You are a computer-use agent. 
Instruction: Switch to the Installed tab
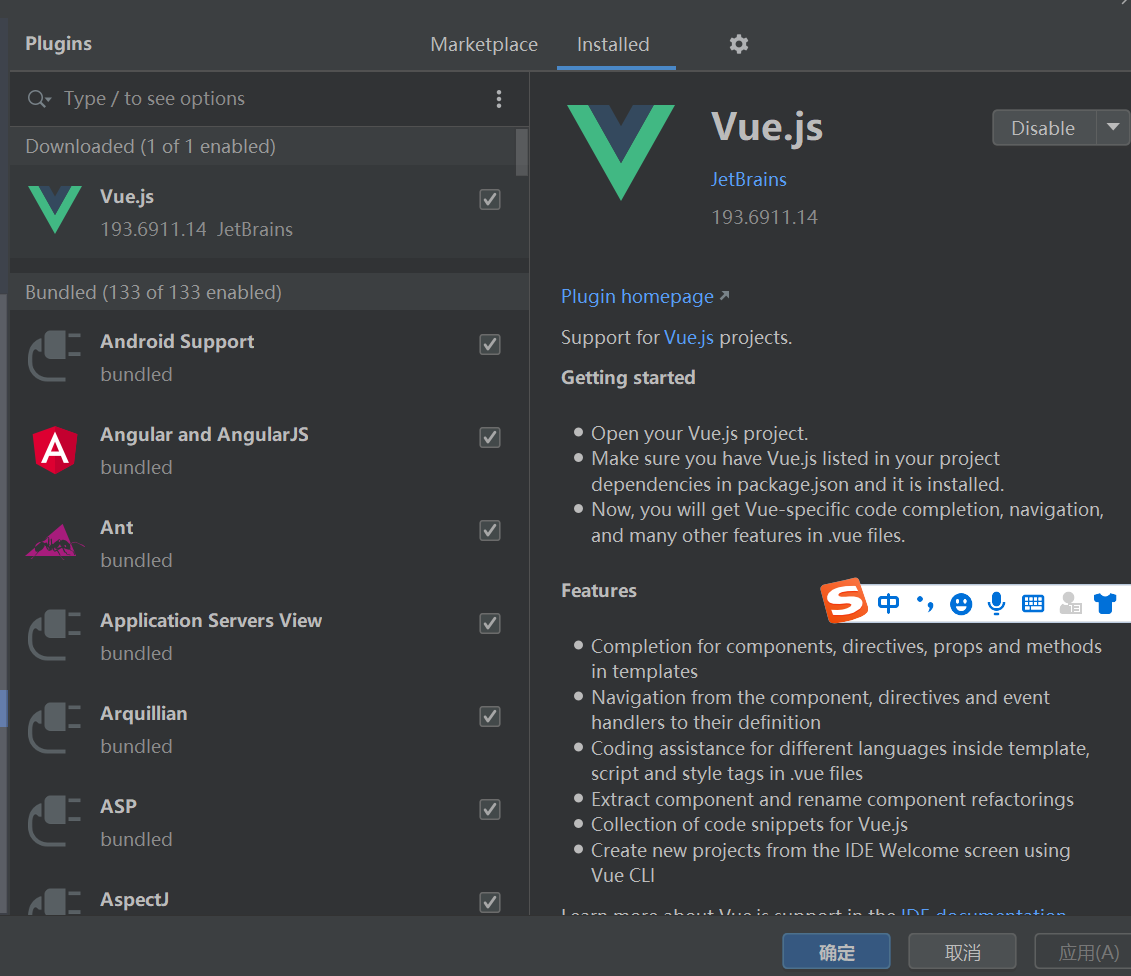pyautogui.click(x=613, y=45)
